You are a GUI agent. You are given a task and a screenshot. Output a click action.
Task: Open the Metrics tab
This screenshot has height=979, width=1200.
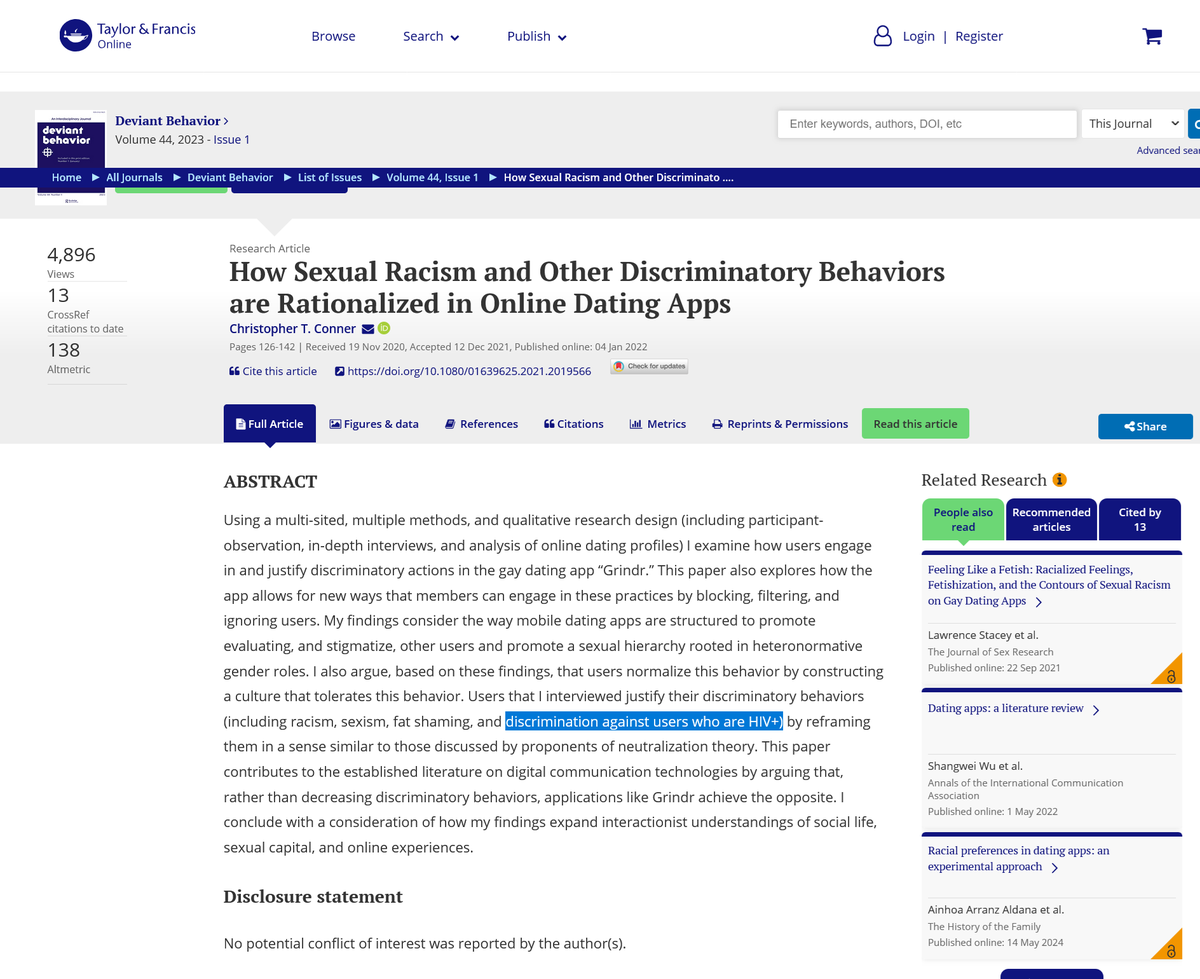click(658, 424)
